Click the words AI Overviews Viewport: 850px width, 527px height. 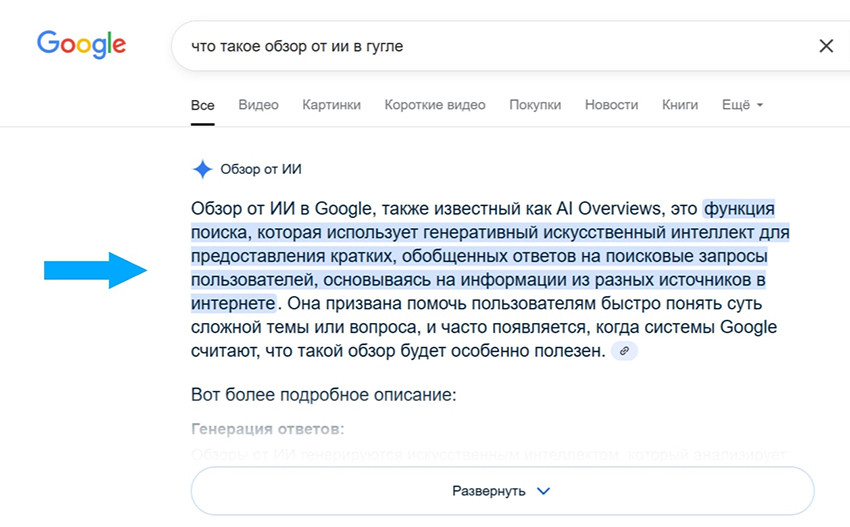[609, 208]
